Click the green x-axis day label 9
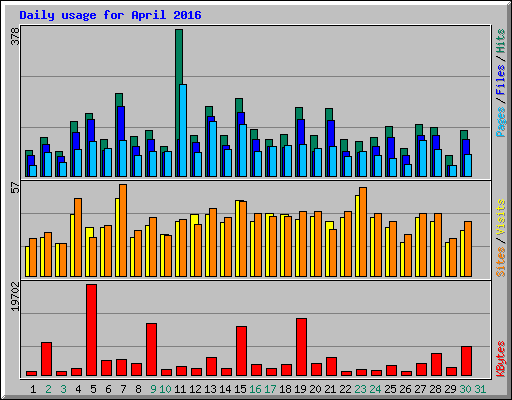Viewport: 512px width, 400px height. pyautogui.click(x=153, y=389)
